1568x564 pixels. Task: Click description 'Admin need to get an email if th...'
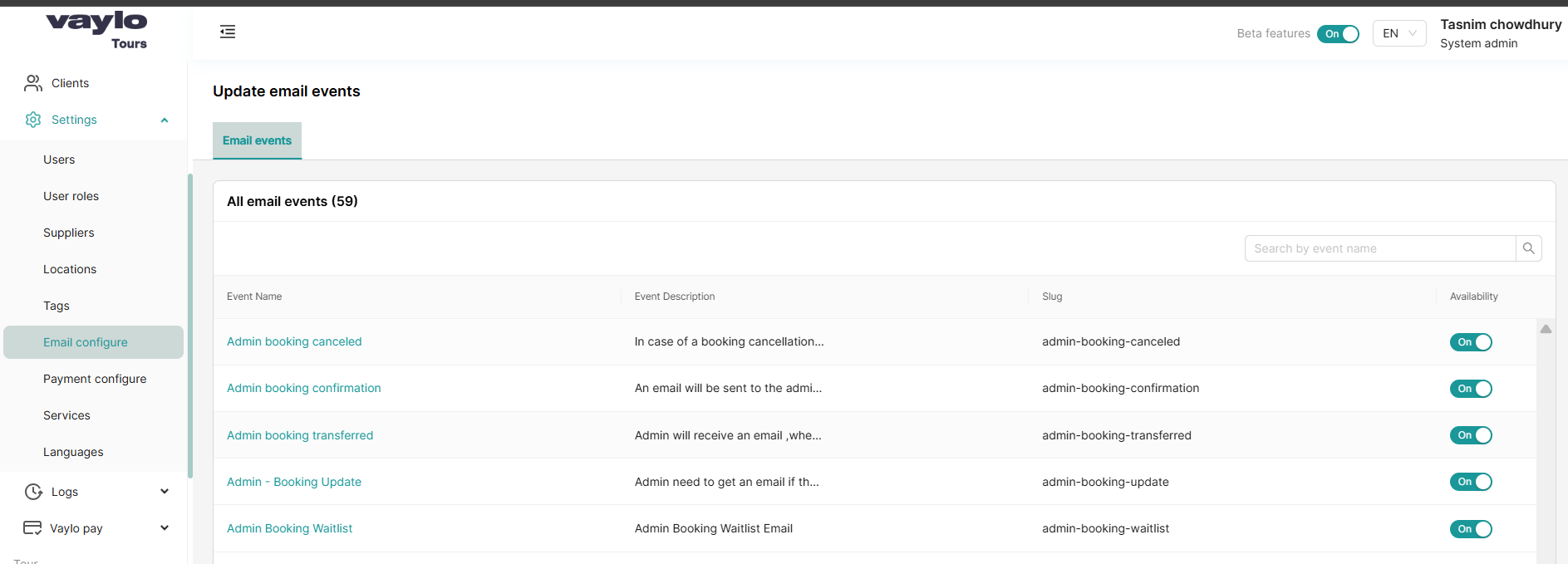[727, 482]
